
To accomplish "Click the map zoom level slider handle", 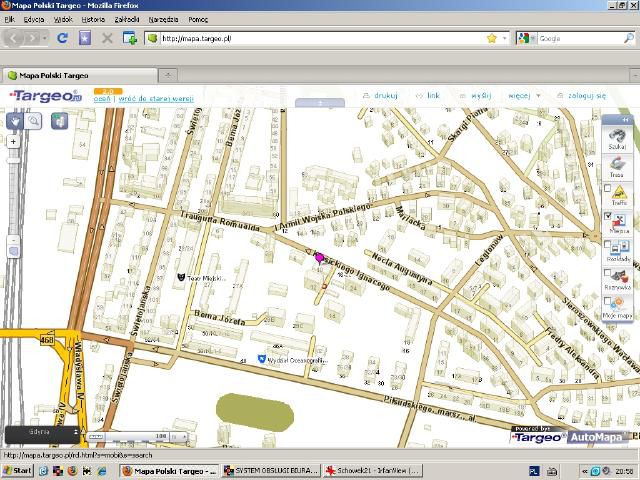I will pos(13,161).
